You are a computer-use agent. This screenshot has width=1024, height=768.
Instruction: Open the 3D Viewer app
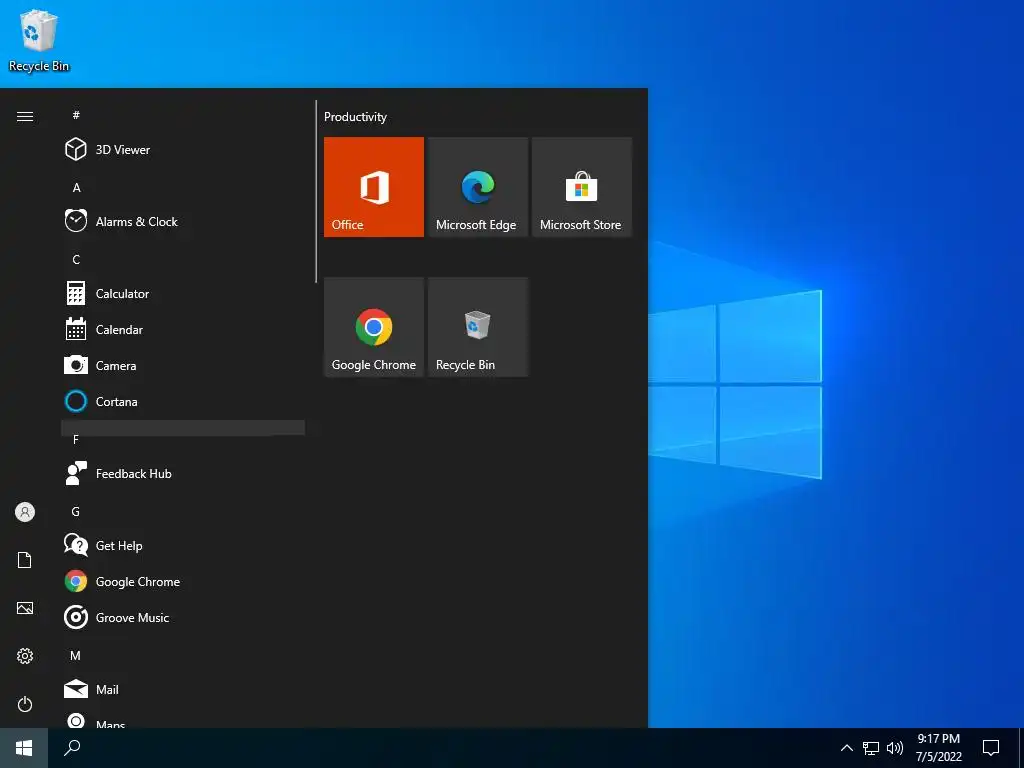183,150
